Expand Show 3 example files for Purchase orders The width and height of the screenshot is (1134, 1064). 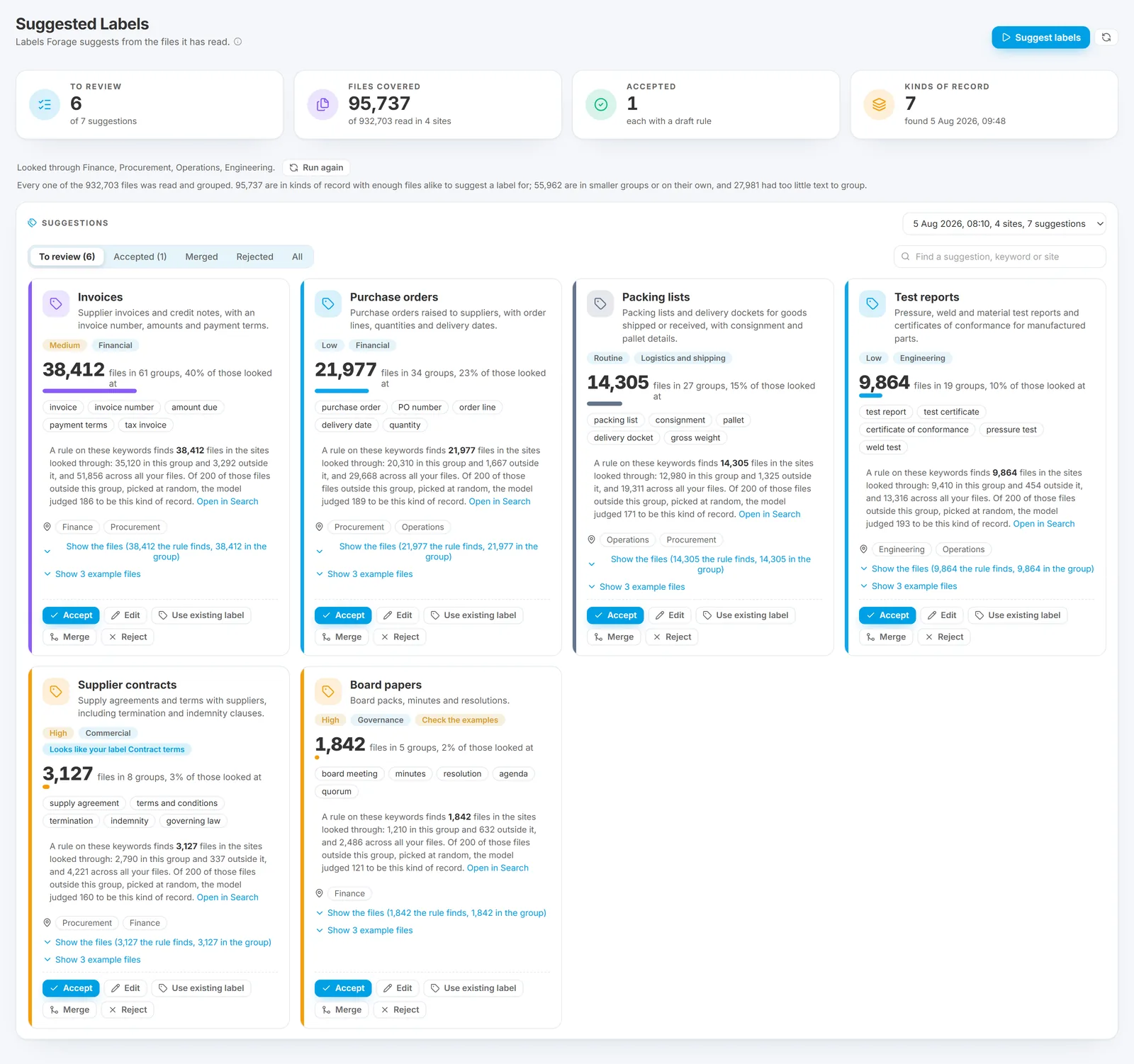pos(364,574)
